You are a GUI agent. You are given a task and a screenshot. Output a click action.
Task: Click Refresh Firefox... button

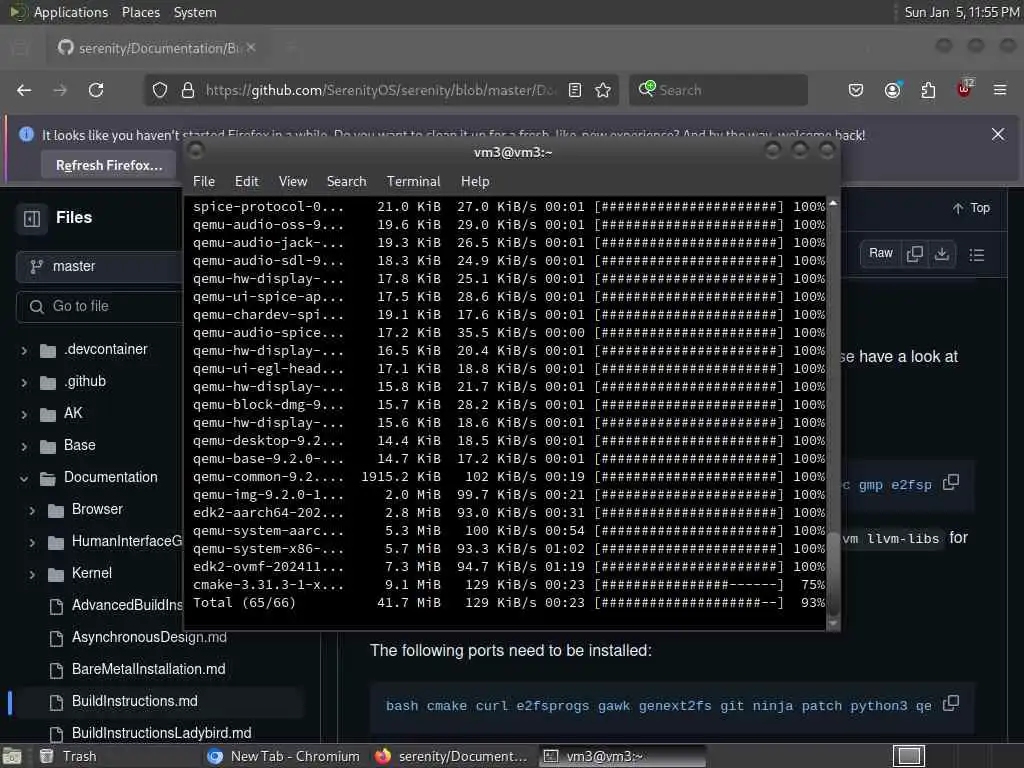point(108,165)
